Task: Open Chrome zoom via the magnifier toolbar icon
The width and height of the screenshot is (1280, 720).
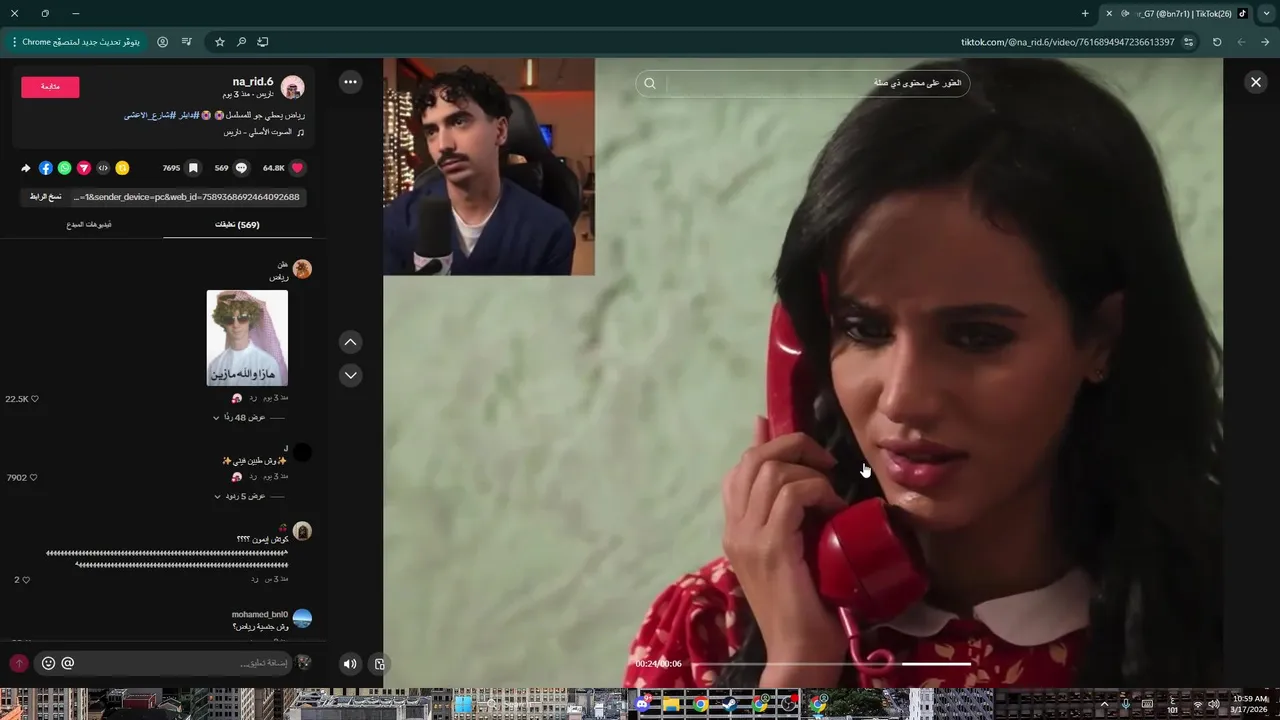Action: pos(241,42)
